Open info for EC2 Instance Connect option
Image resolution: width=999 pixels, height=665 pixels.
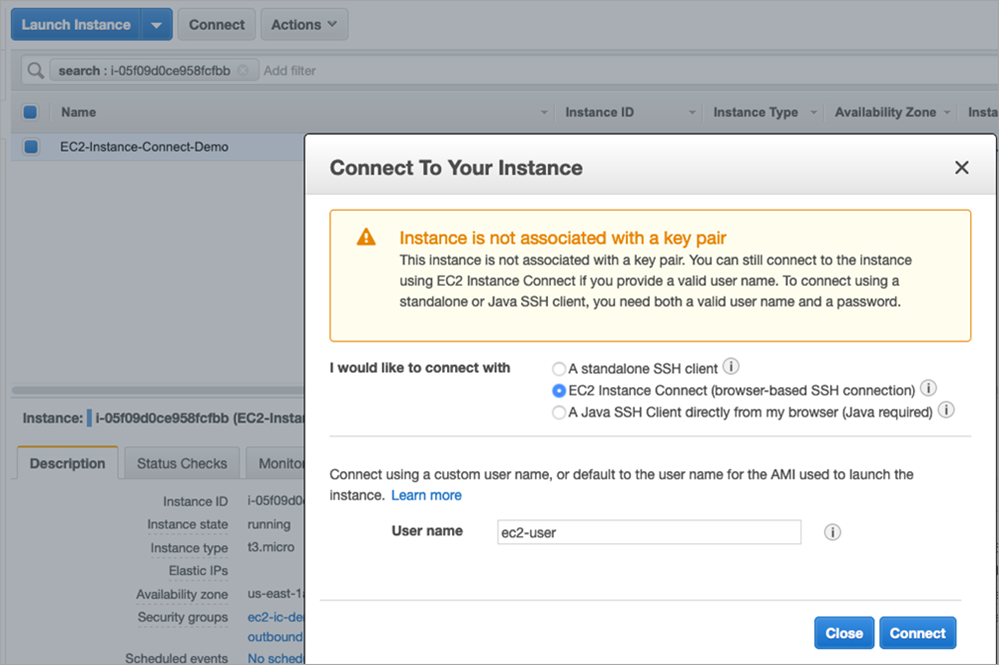coord(928,388)
